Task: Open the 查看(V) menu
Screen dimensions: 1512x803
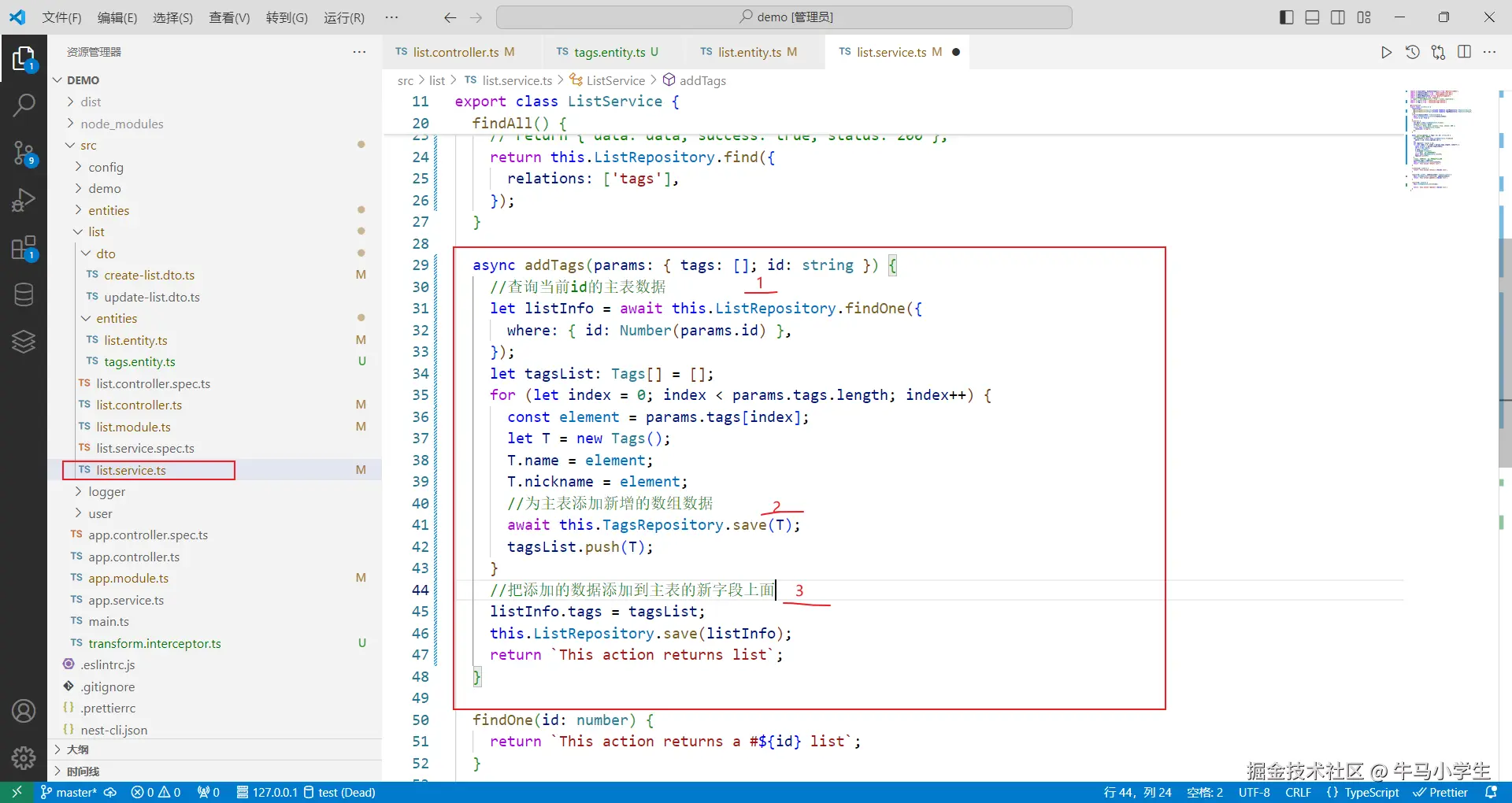Action: pyautogui.click(x=228, y=17)
